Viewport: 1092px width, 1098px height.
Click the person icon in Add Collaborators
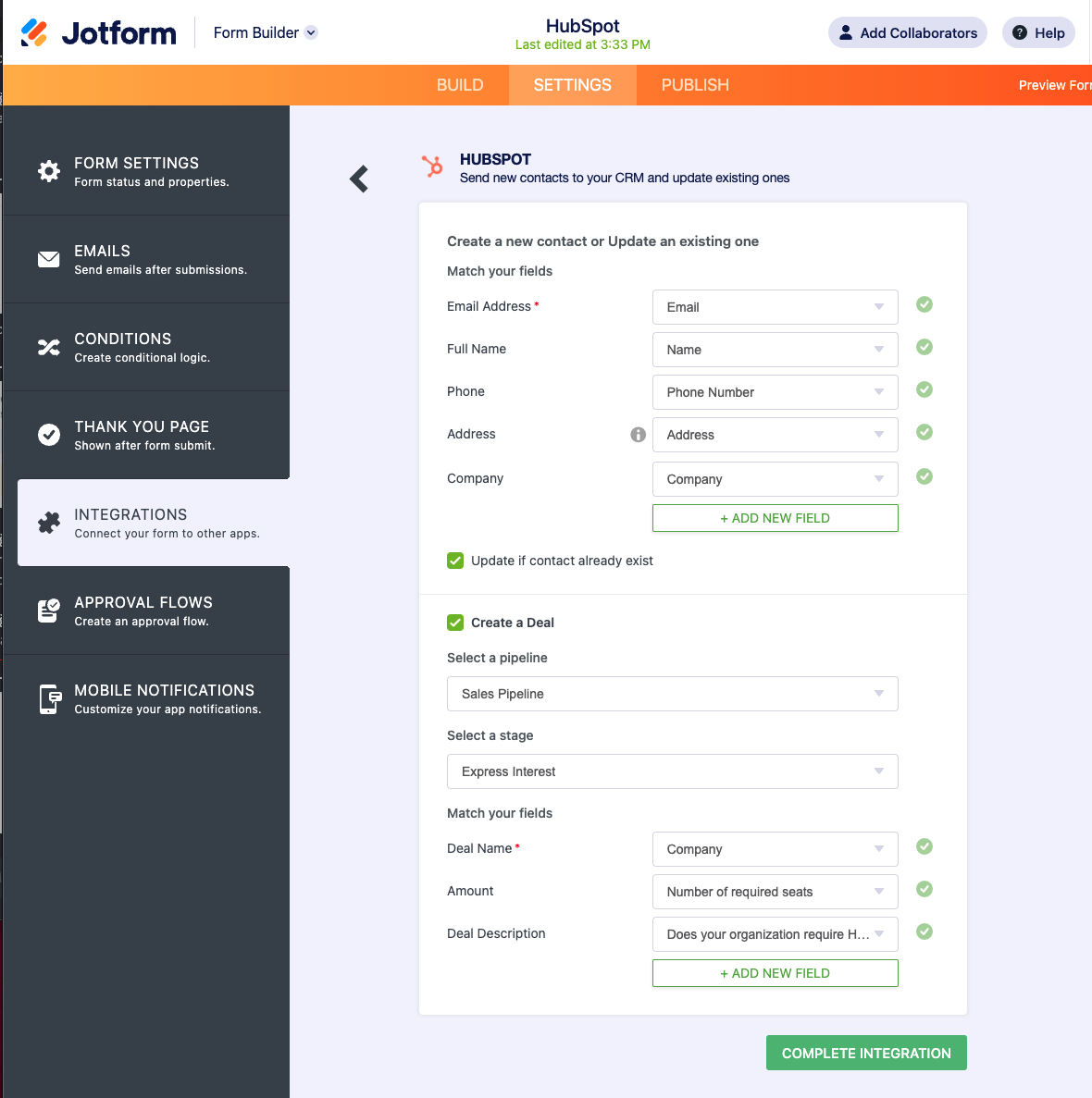(846, 33)
